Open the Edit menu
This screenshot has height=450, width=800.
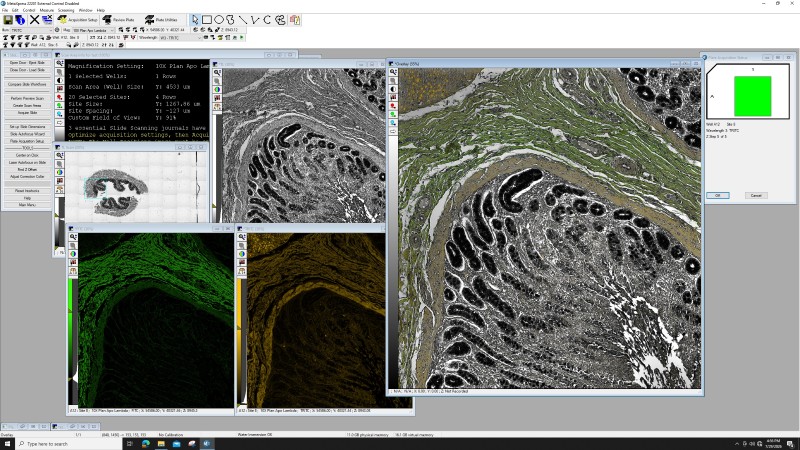[15, 10]
